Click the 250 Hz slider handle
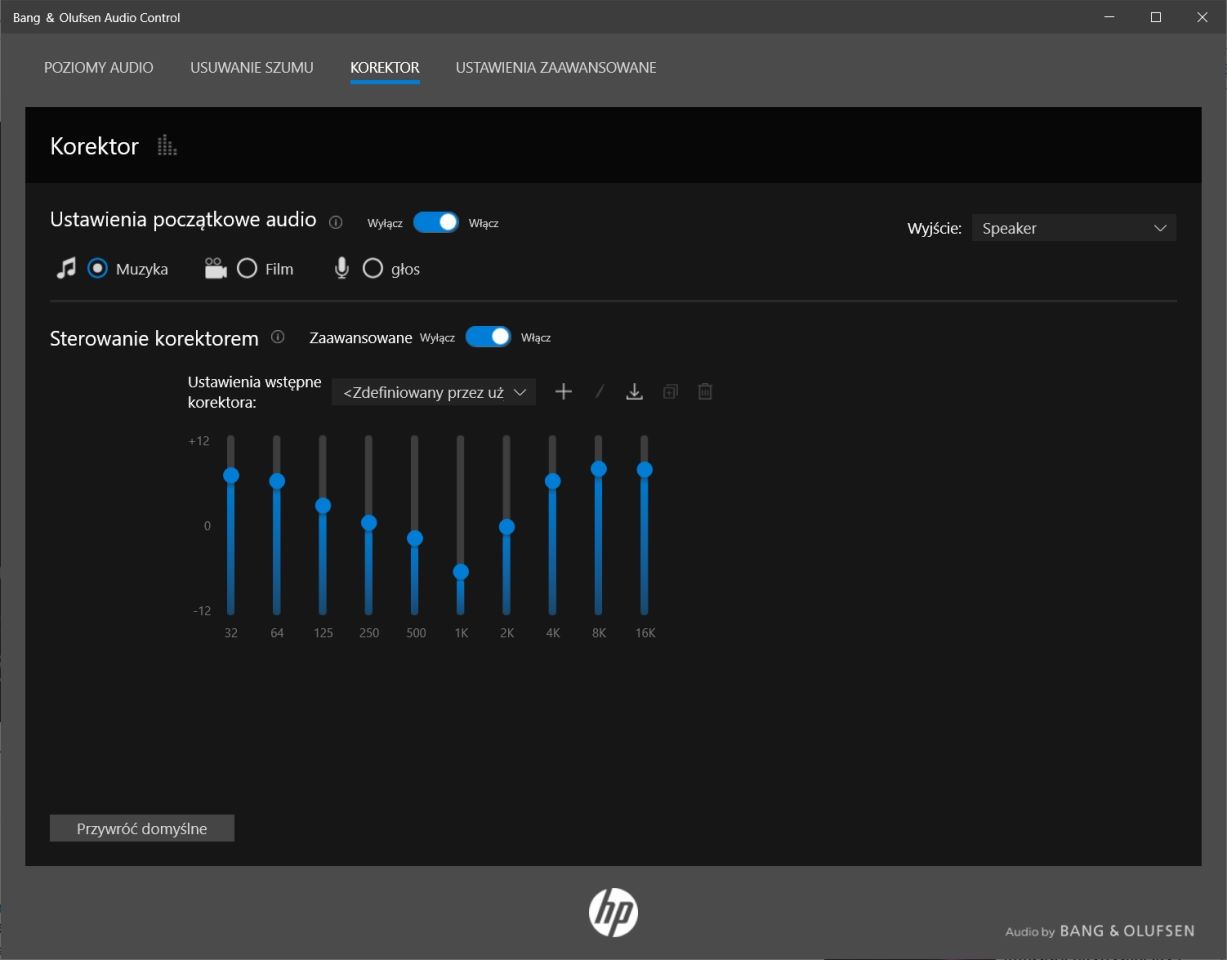1227x960 pixels. [x=369, y=522]
